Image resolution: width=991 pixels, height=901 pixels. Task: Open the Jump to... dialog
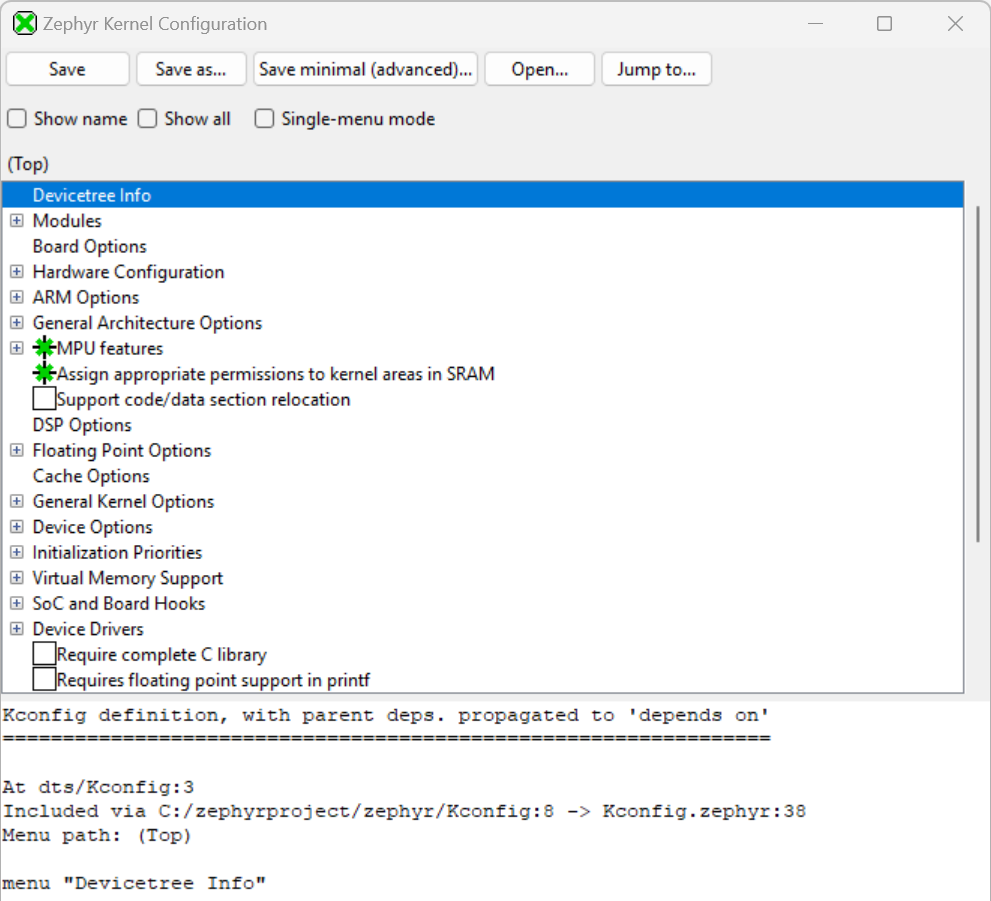[655, 69]
